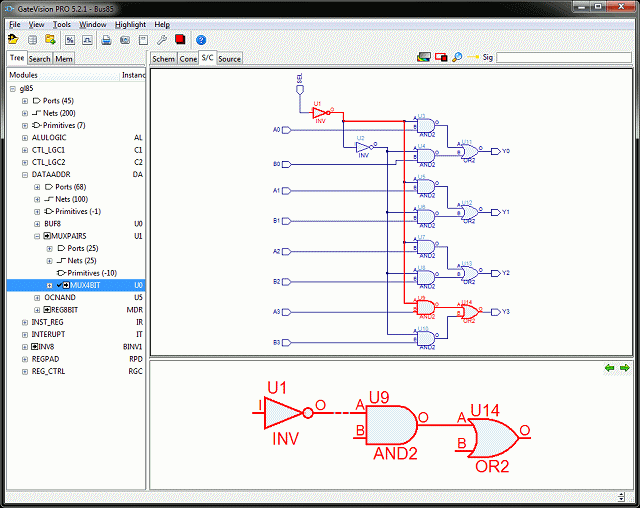The width and height of the screenshot is (640, 508).
Task: Open the Help menu
Action: (x=162, y=24)
